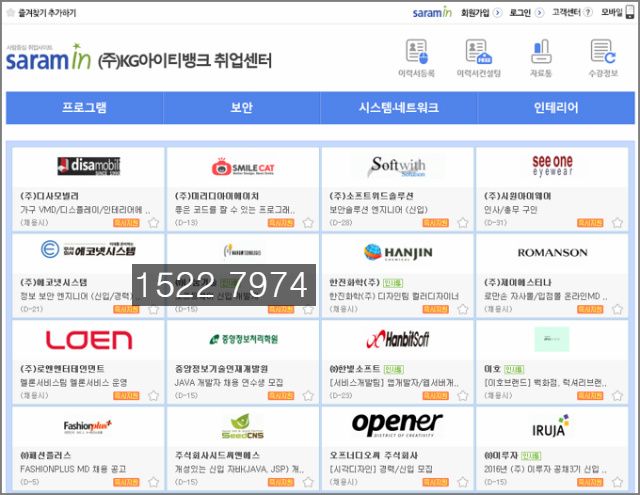Open job title 멜론서비스팀 멜론서비스 운영
The height and width of the screenshot is (495, 640).
[x=74, y=383]
